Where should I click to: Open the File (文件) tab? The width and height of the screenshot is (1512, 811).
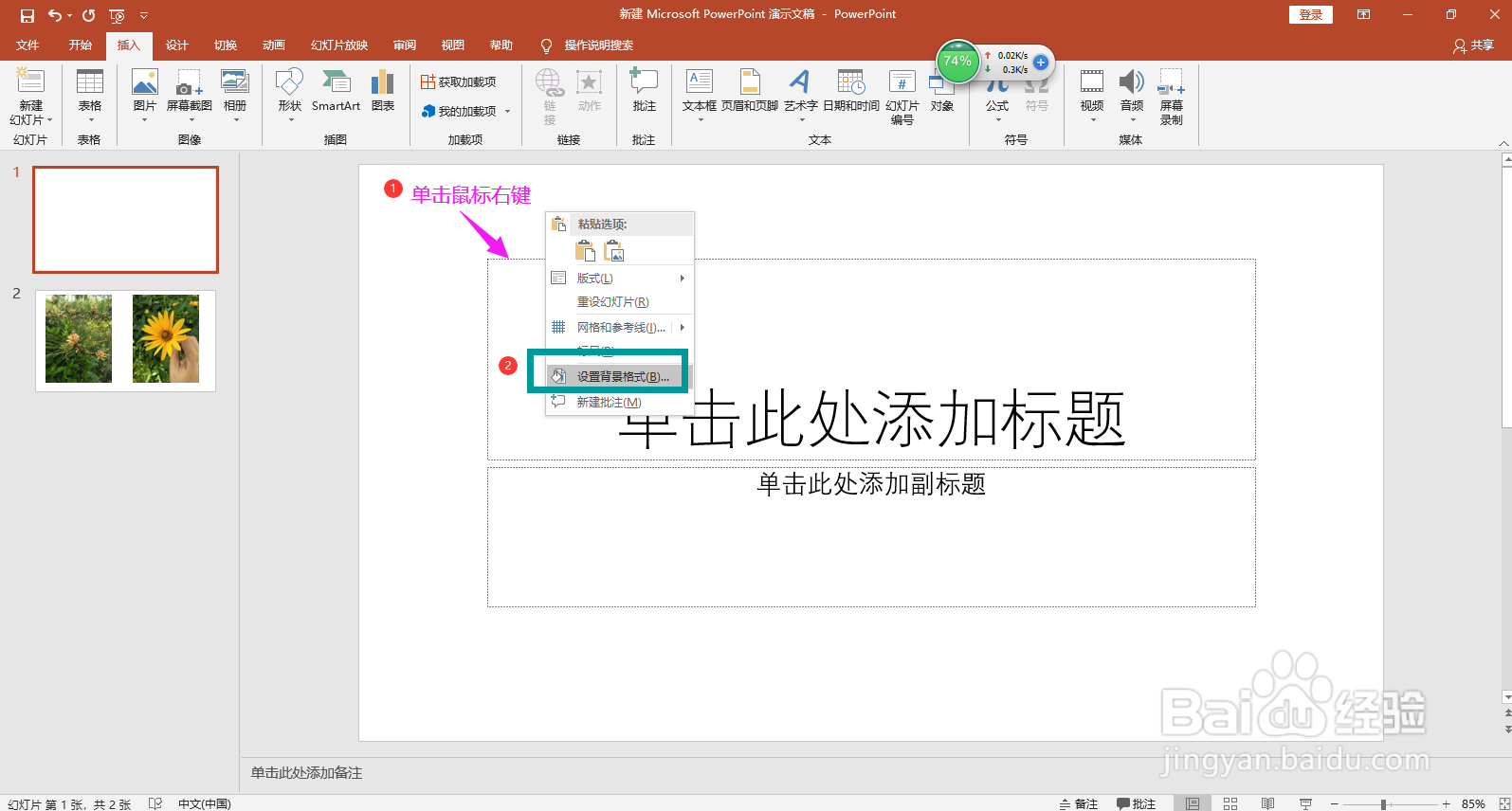(x=27, y=45)
